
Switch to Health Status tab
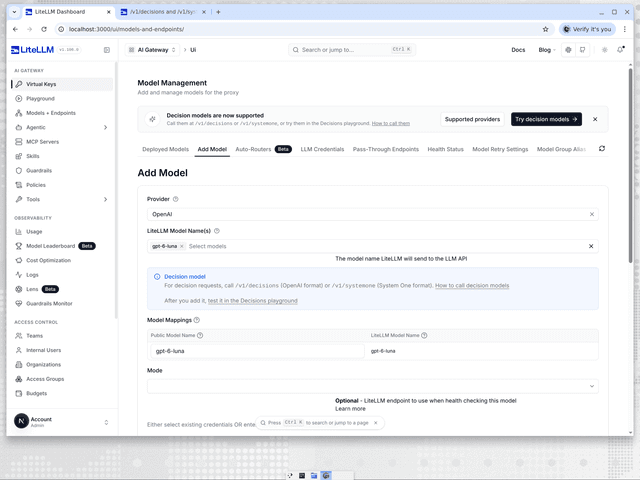445,149
